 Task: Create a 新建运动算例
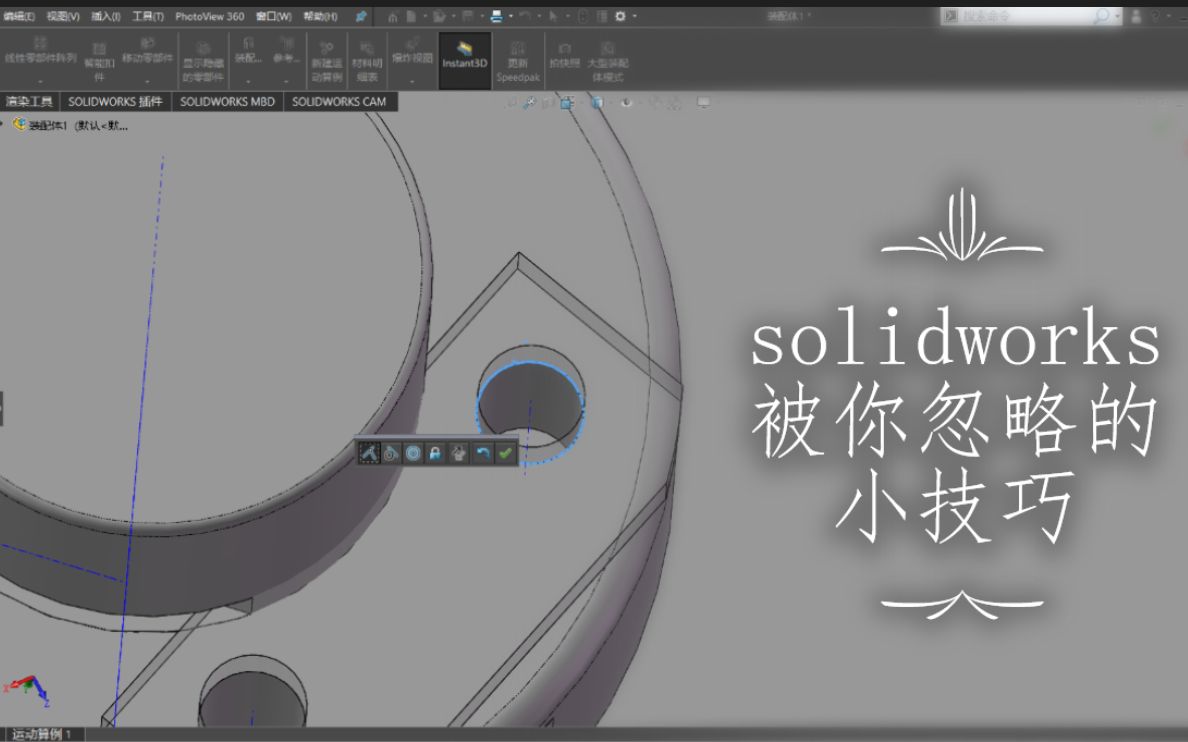pos(327,58)
